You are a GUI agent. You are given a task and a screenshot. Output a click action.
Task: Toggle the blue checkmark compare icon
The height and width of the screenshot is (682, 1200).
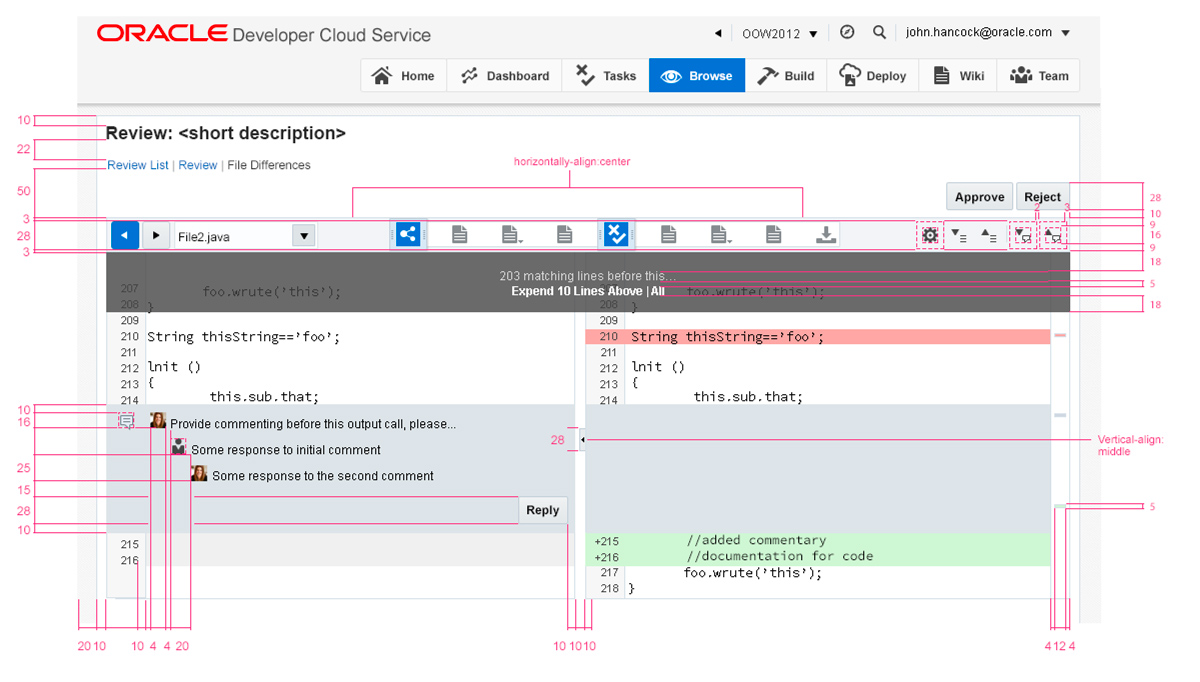tap(616, 235)
